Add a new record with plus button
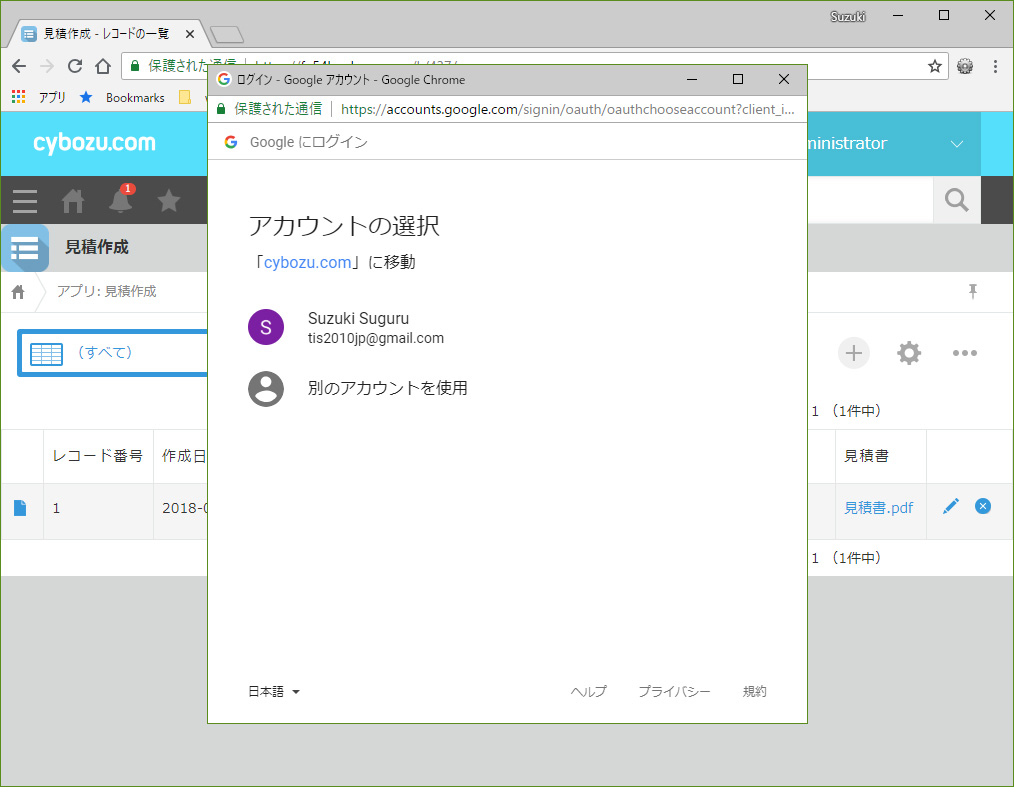The image size is (1014, 787). 854,353
